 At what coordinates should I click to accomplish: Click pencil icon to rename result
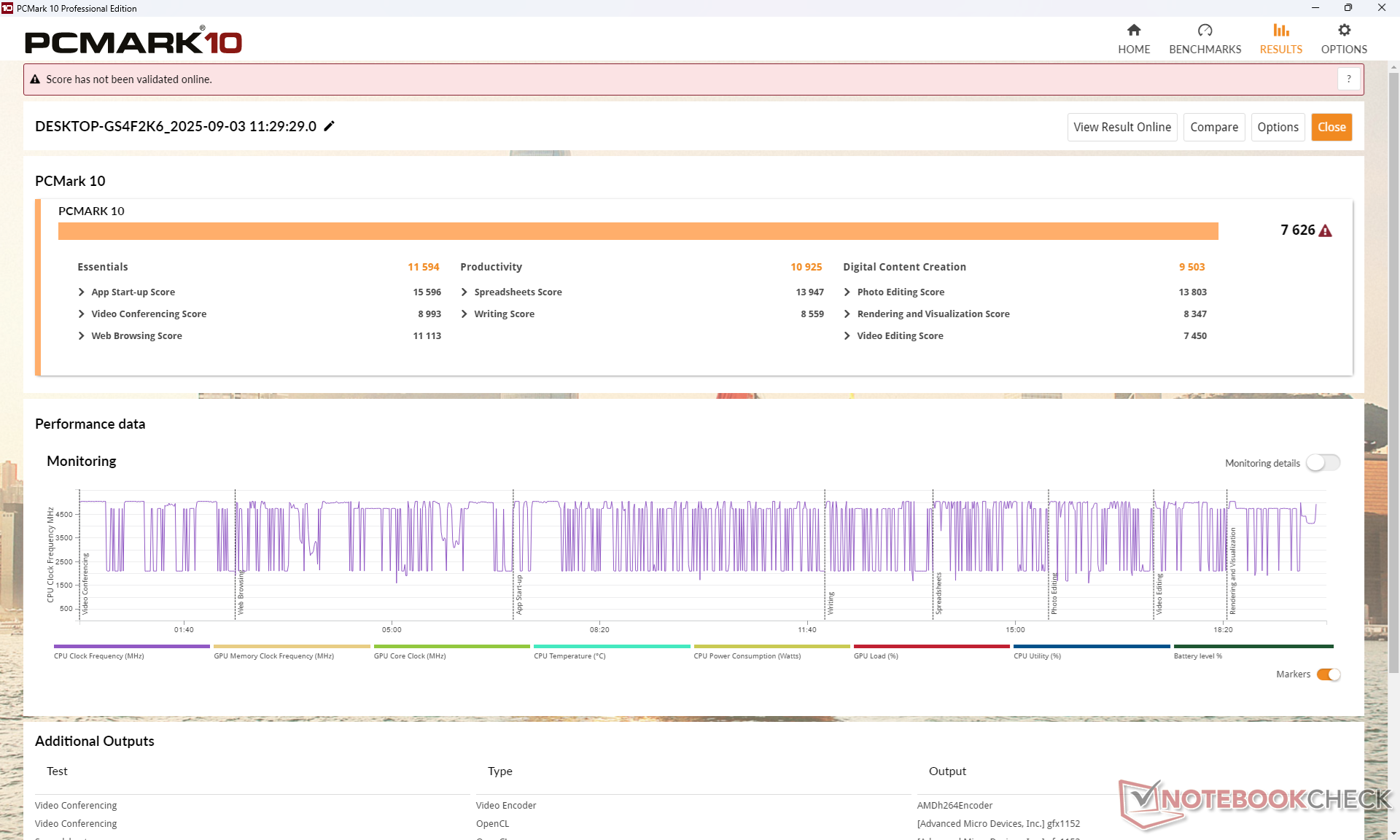pyautogui.click(x=330, y=126)
